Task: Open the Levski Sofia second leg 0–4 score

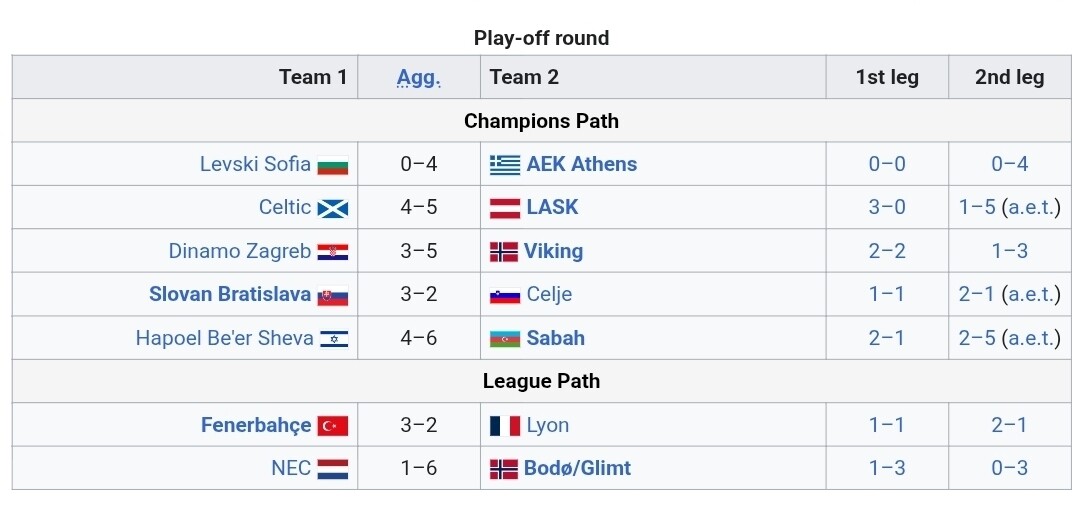Action: [1010, 164]
